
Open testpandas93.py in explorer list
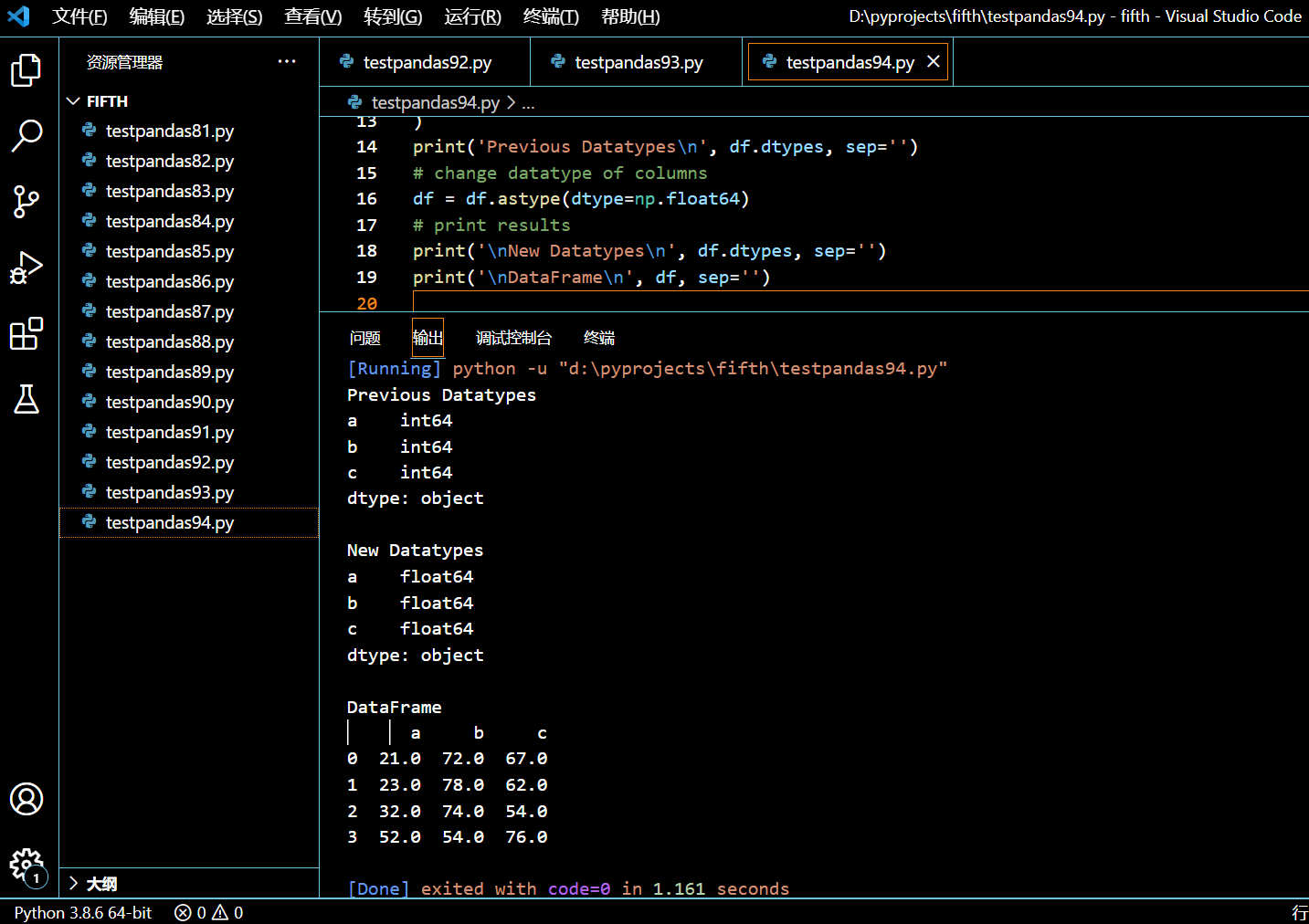tap(189, 492)
